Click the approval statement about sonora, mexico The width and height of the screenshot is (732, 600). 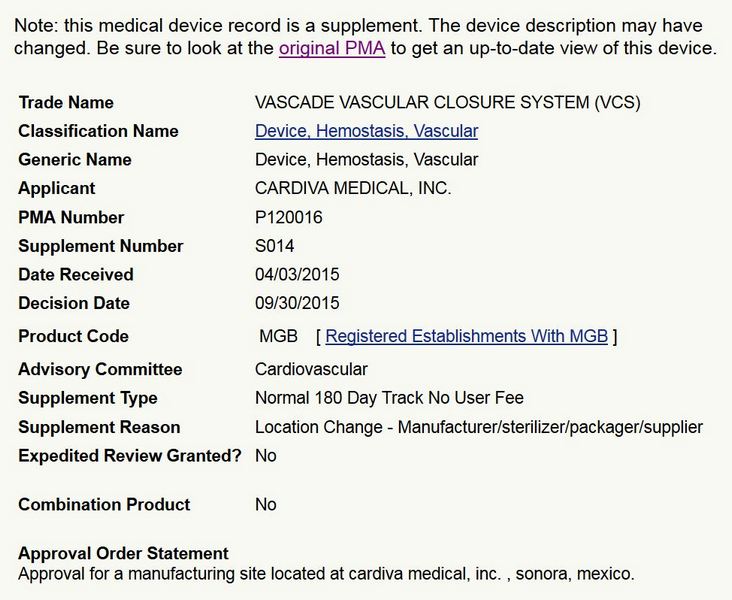(x=326, y=574)
